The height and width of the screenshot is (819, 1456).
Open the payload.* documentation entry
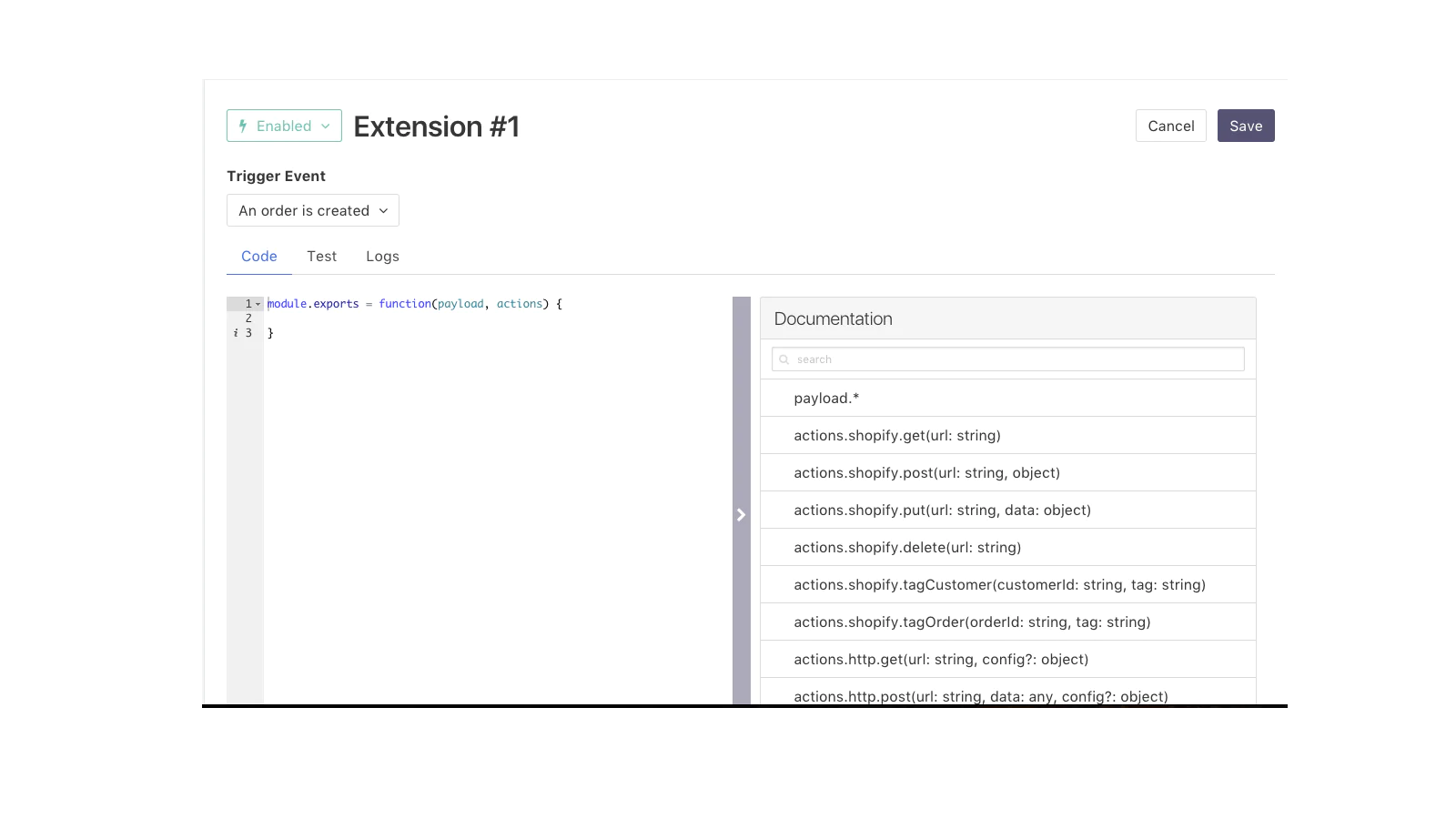1008,399
